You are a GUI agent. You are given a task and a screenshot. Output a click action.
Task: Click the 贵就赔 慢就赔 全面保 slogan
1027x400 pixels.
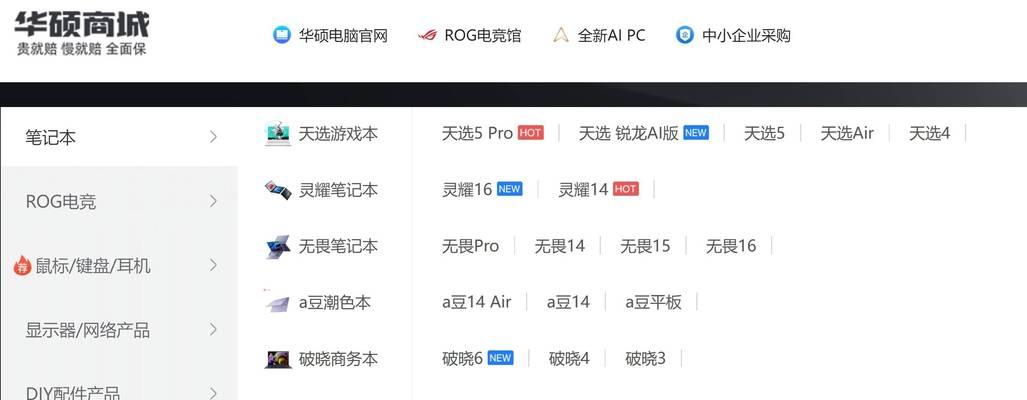pyautogui.click(x=81, y=49)
